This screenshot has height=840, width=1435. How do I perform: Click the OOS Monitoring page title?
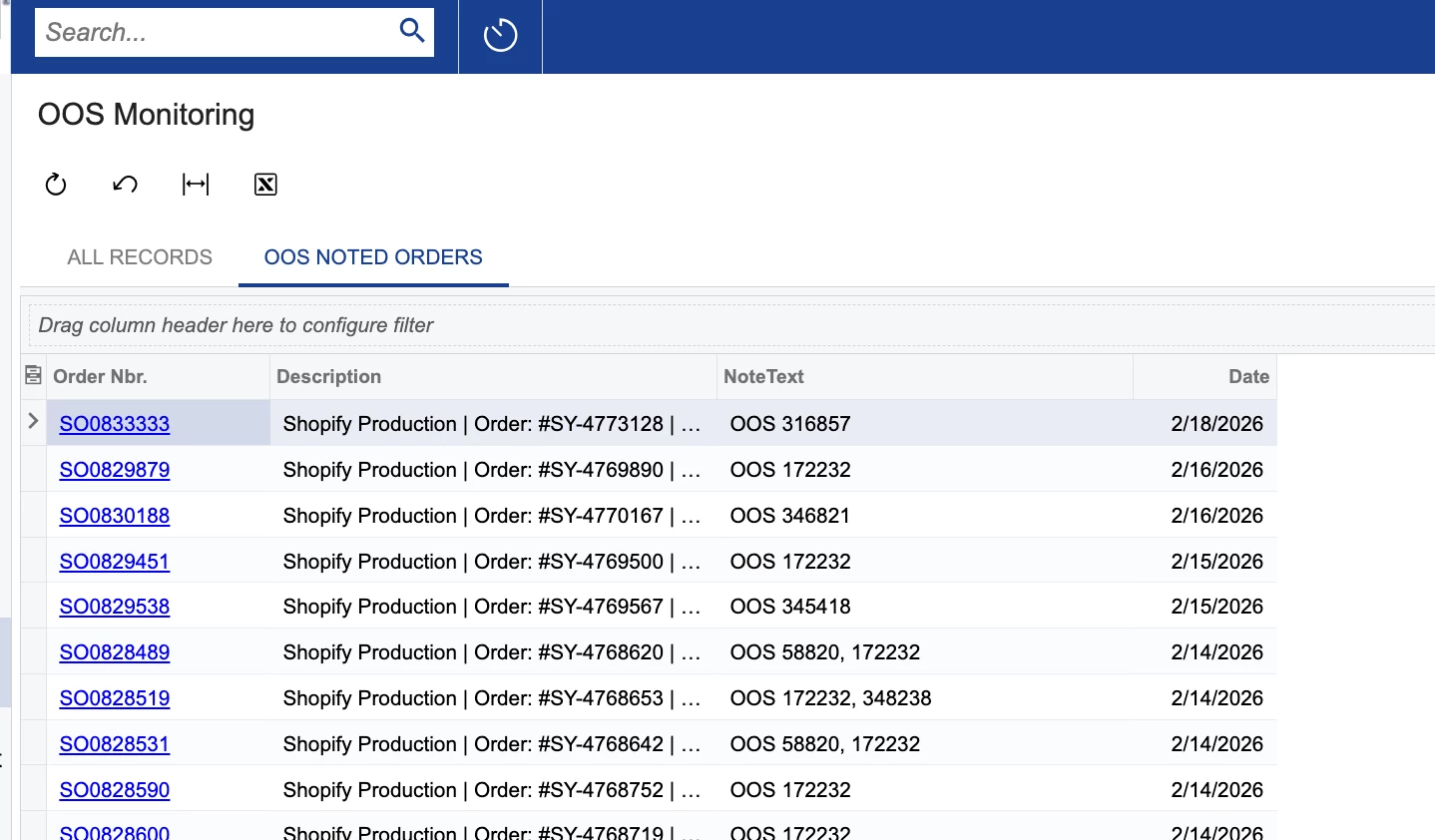coord(146,115)
